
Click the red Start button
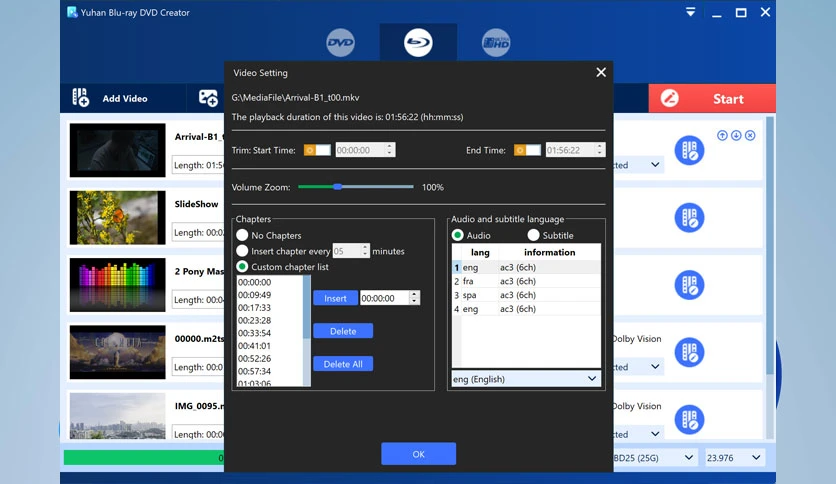[712, 98]
